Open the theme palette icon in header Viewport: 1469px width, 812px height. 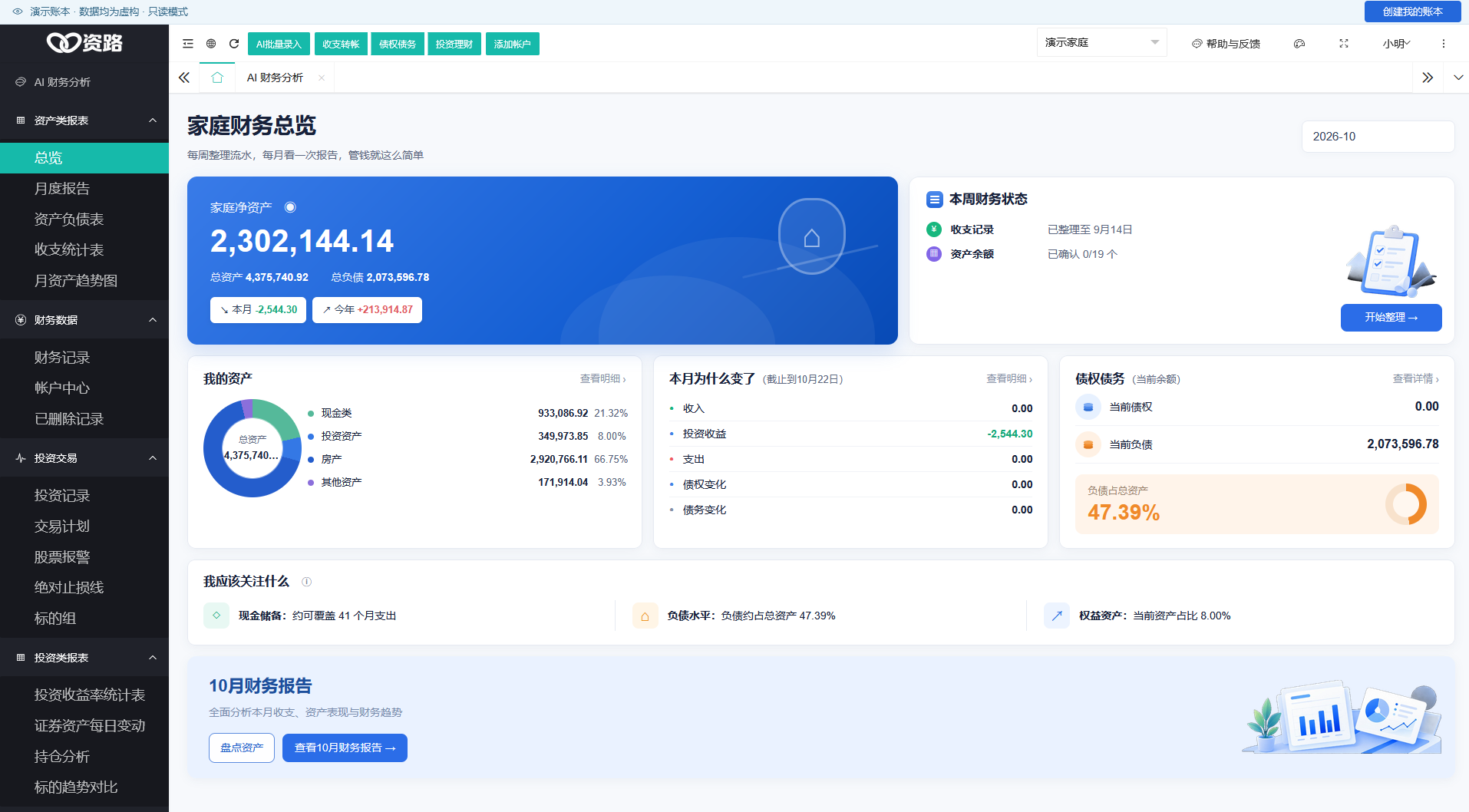pyautogui.click(x=1299, y=44)
